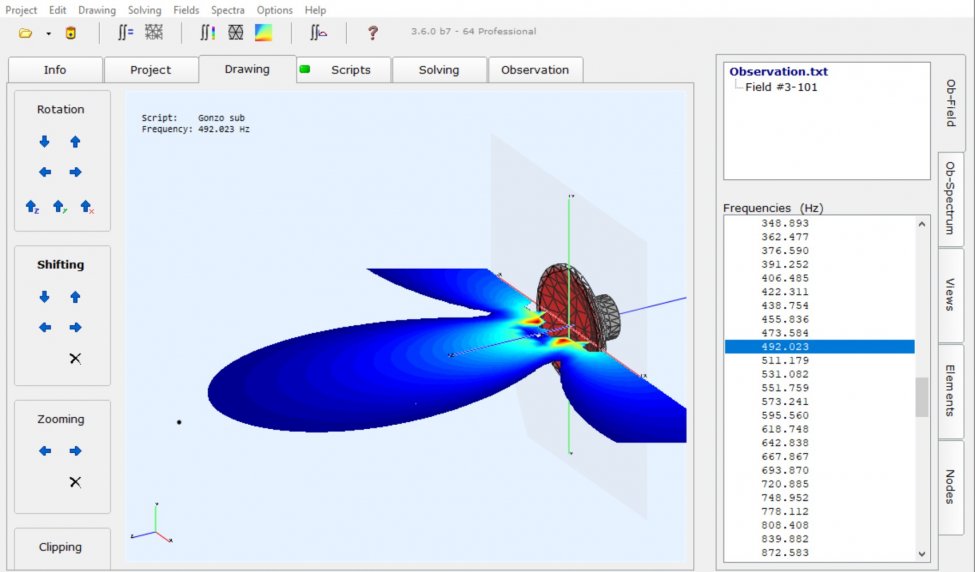Click the red question mark help icon
Viewport: 975px width, 572px height.
[373, 33]
